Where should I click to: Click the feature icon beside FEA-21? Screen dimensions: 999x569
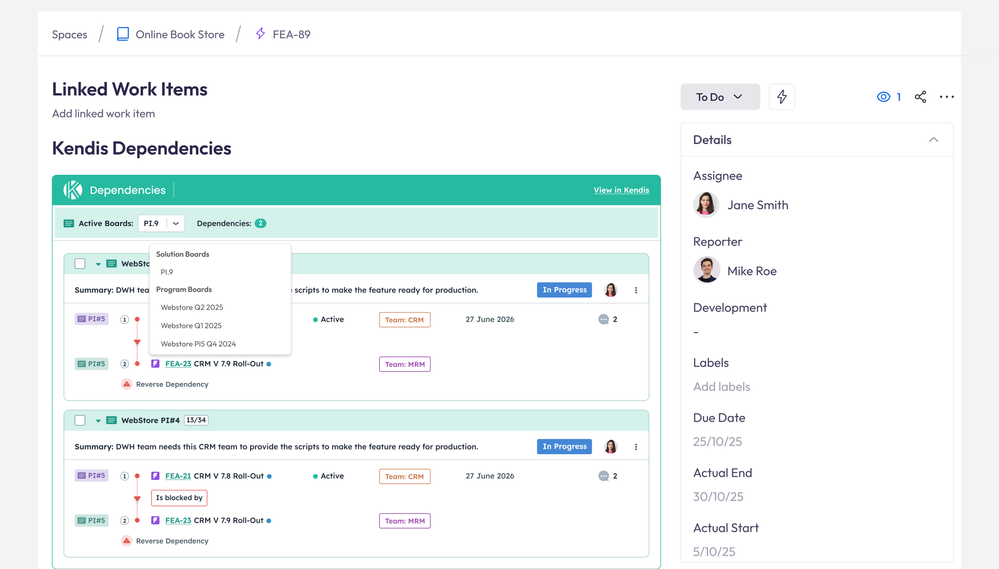(155, 476)
